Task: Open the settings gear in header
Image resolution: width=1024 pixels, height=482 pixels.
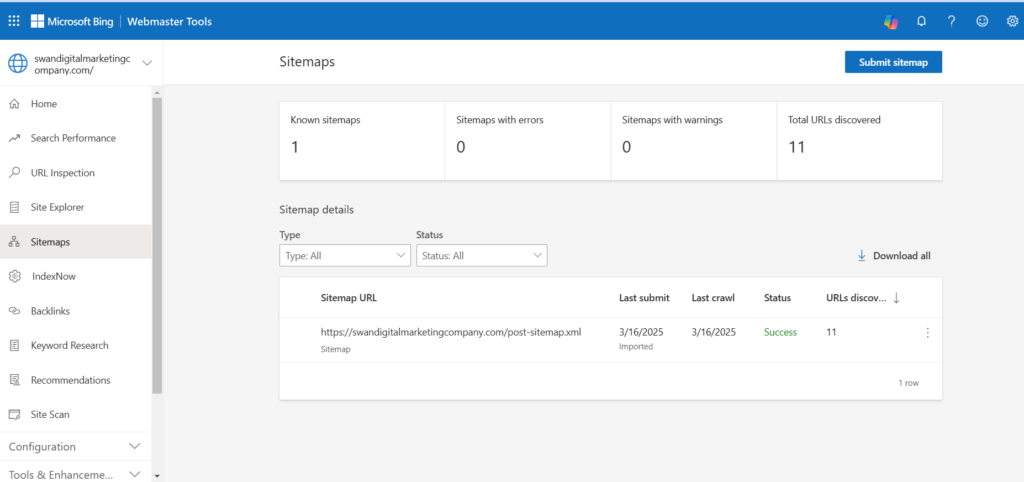Action: pyautogui.click(x=1012, y=22)
